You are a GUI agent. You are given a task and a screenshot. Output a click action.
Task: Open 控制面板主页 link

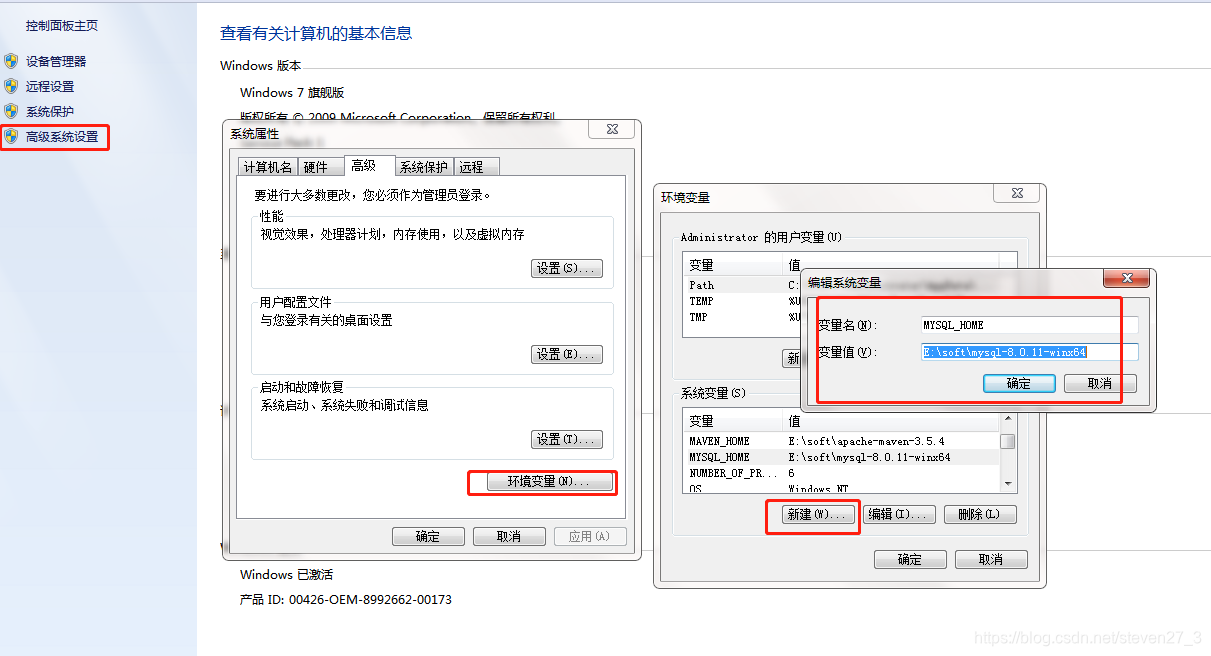pyautogui.click(x=60, y=25)
